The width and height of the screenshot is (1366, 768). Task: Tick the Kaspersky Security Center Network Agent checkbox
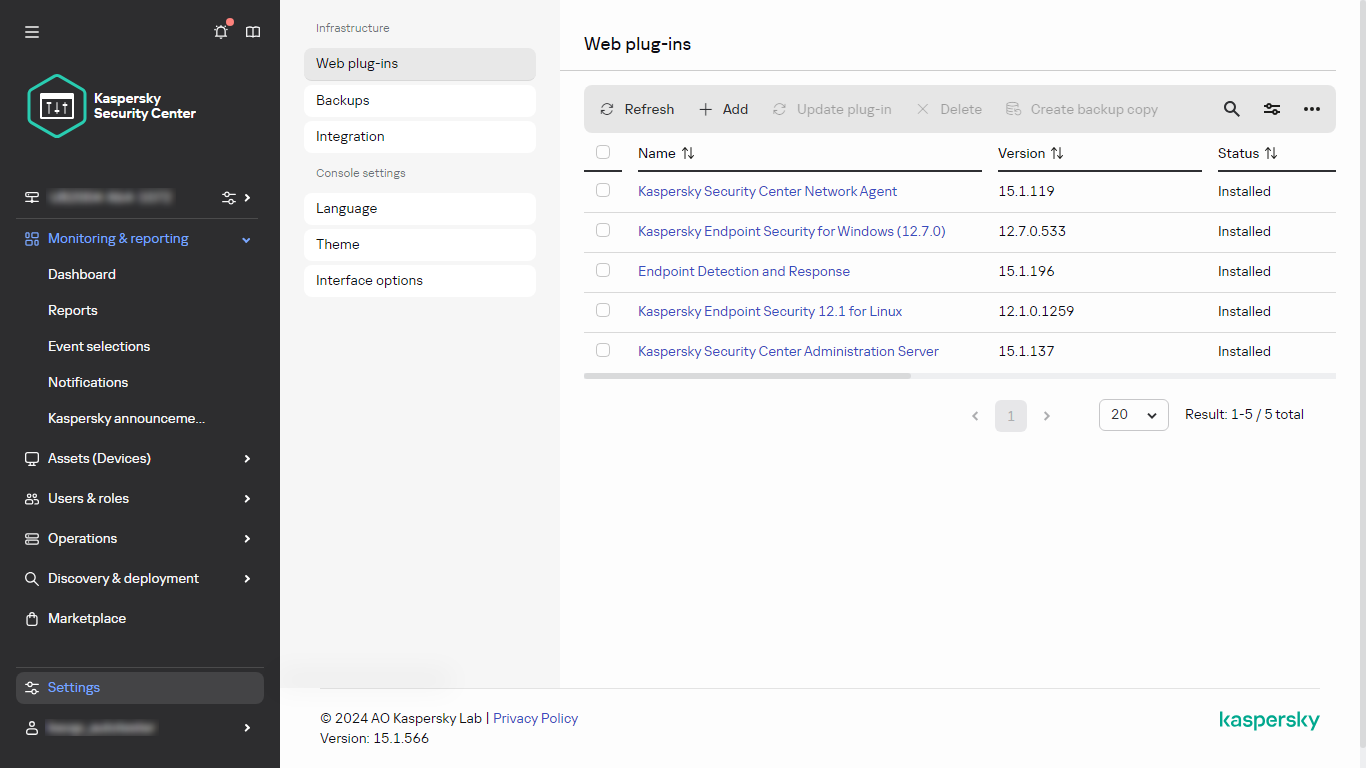pyautogui.click(x=603, y=190)
